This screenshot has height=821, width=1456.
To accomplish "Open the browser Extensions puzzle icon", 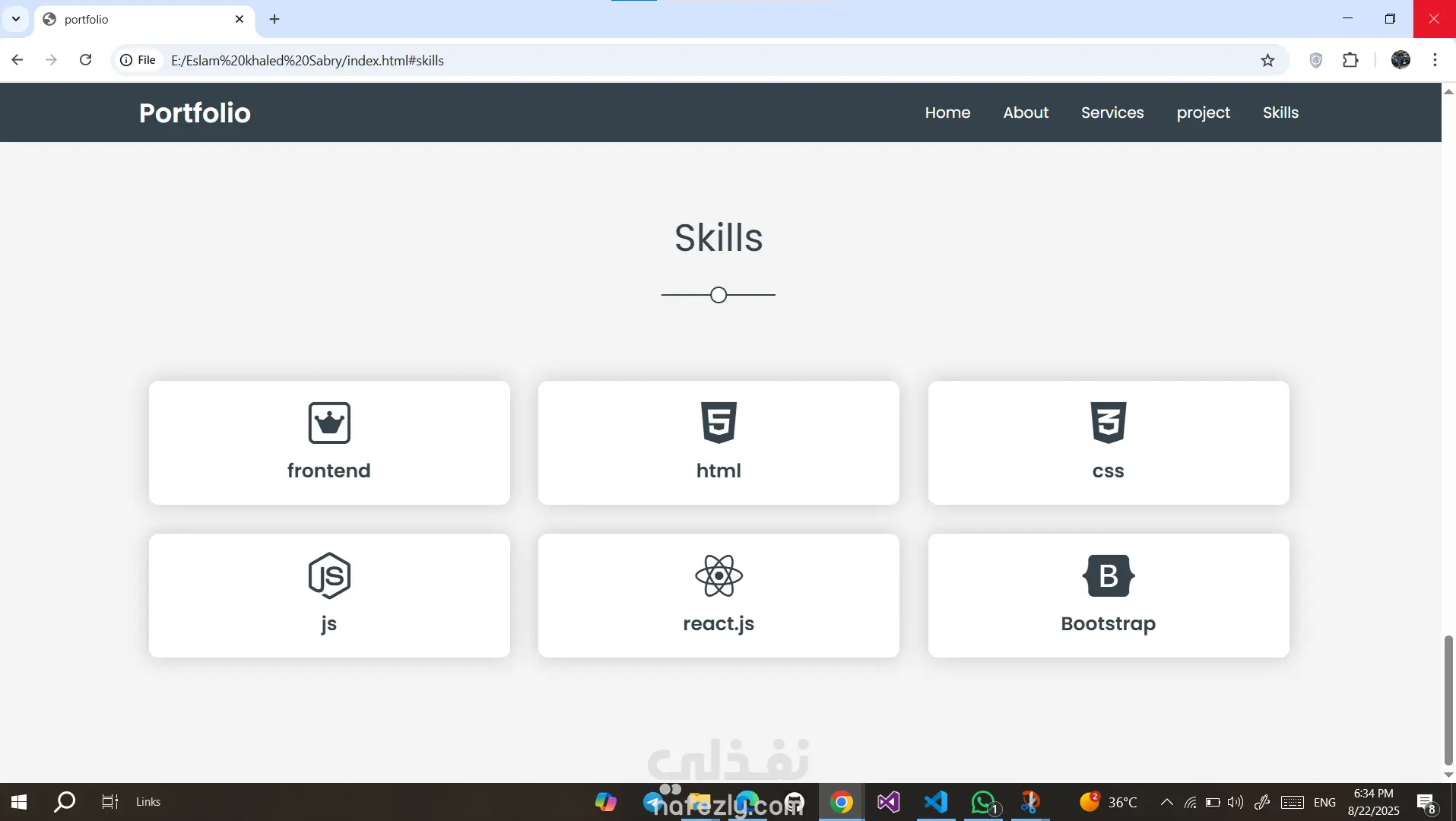I will tap(1350, 60).
